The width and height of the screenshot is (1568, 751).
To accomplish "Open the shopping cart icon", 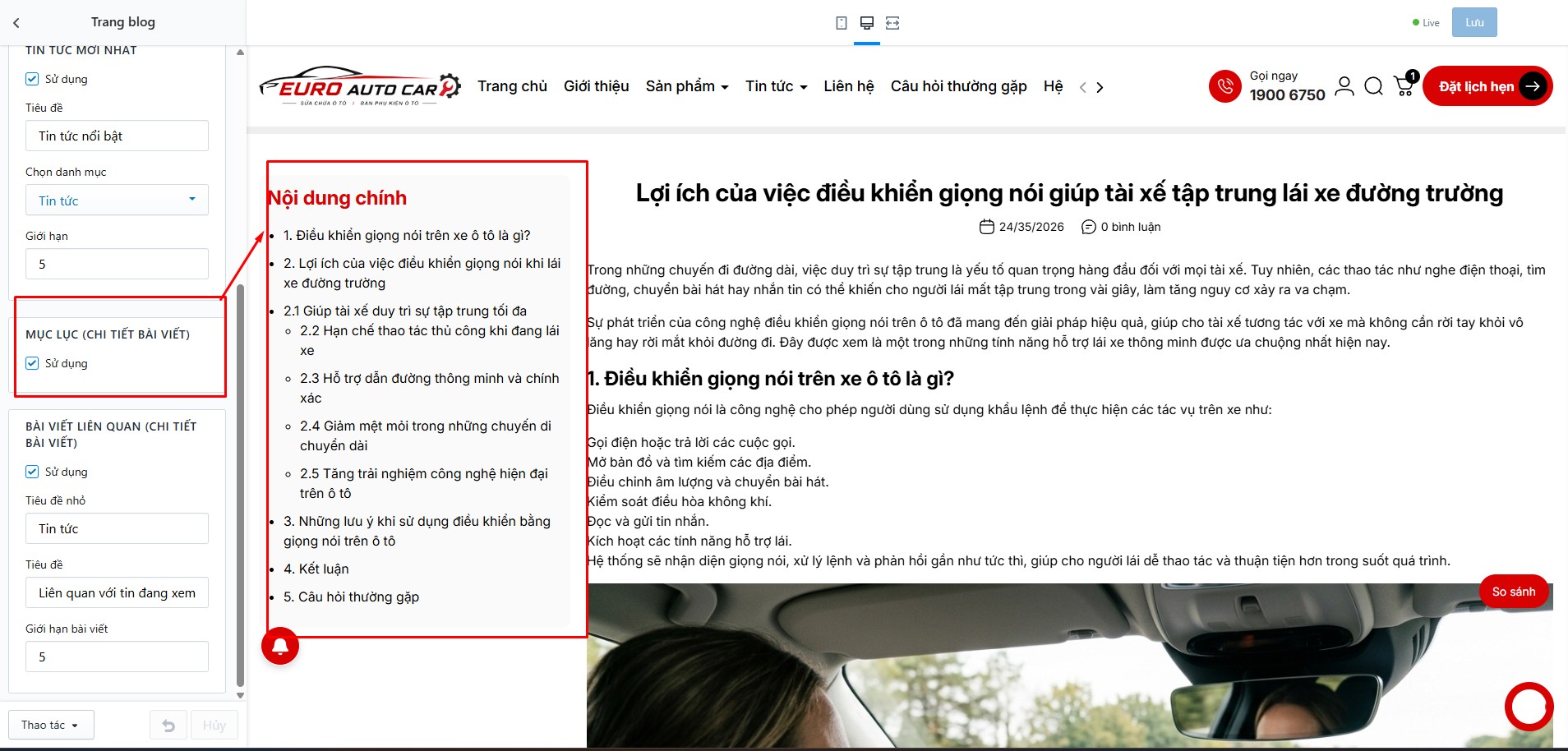I will coord(1404,85).
